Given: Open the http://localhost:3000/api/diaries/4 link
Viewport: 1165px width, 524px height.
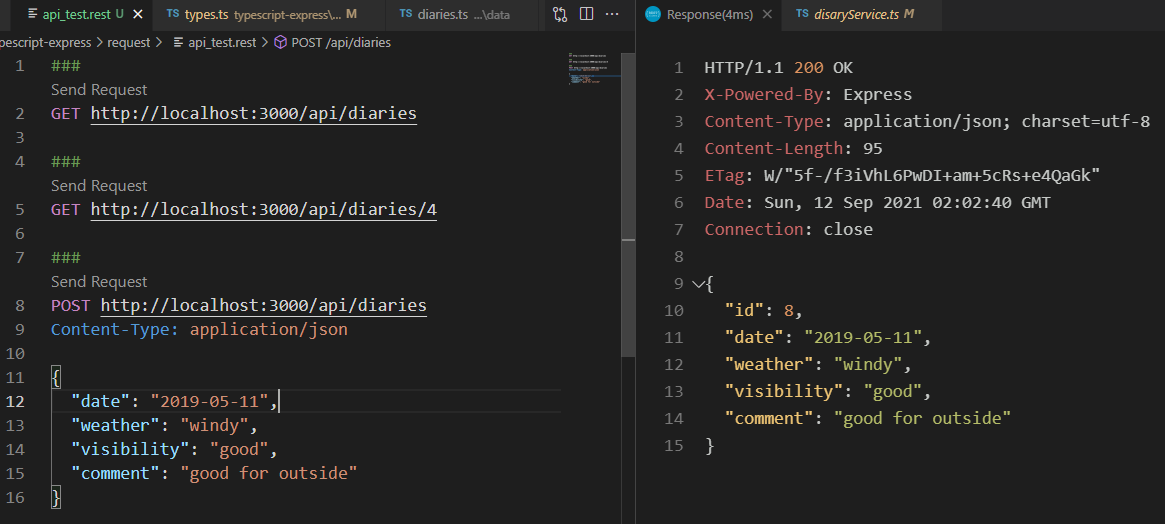Looking at the screenshot, I should [264, 210].
